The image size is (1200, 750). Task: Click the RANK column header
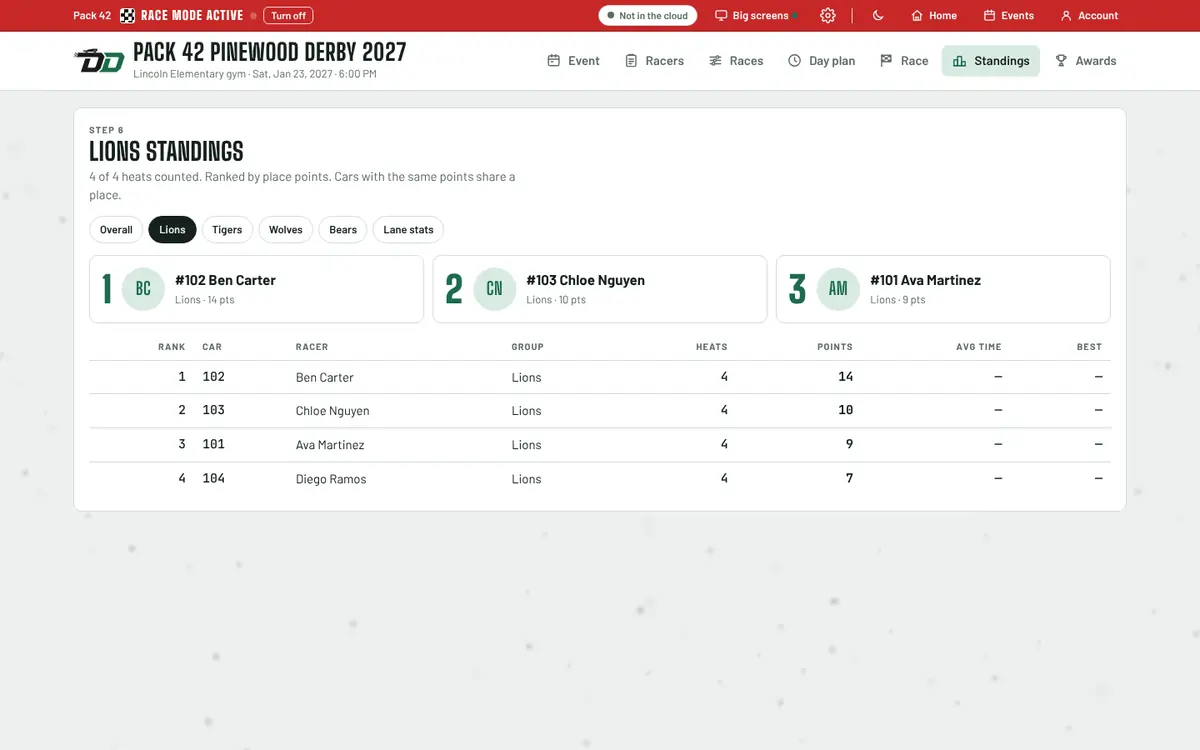pyautogui.click(x=172, y=347)
